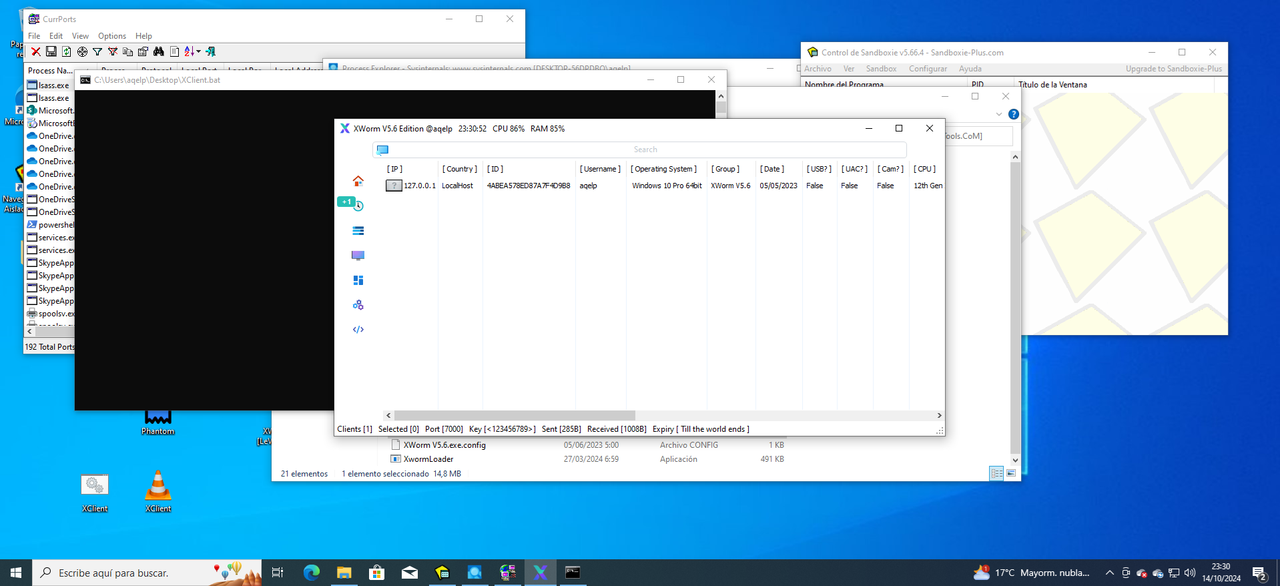Click the Save floppy icon in CurrPorts toolbar
The height and width of the screenshot is (586, 1280).
tap(51, 51)
